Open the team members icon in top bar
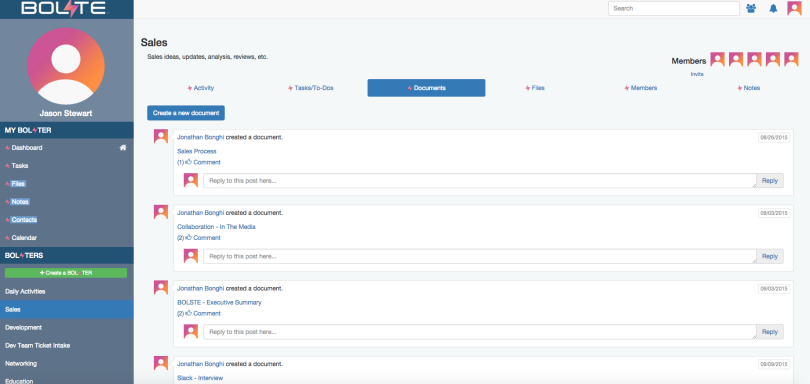 [x=751, y=8]
